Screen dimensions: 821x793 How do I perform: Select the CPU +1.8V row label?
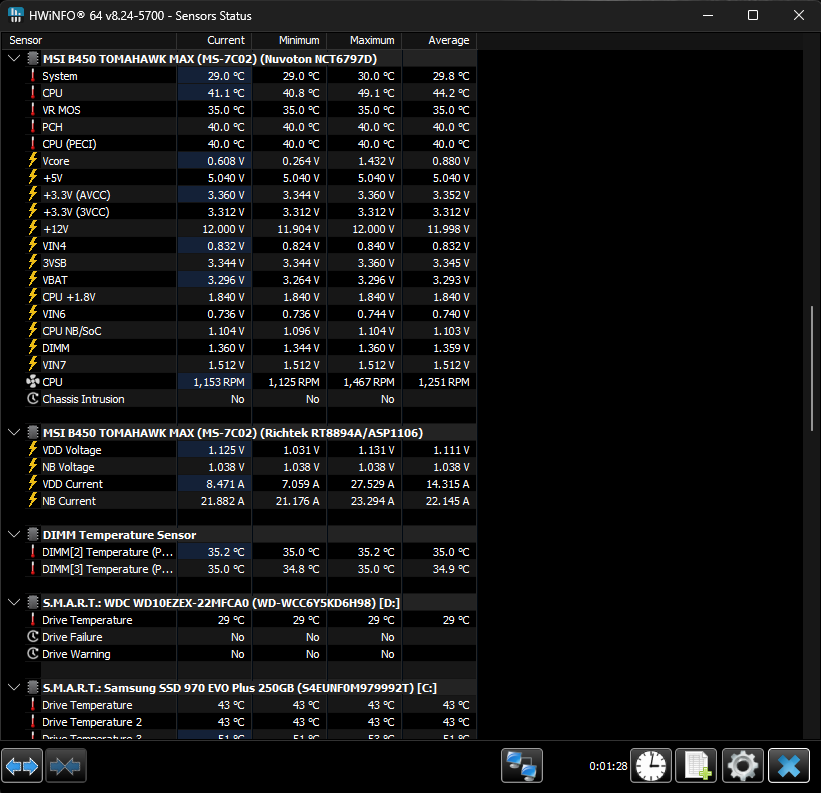point(69,297)
